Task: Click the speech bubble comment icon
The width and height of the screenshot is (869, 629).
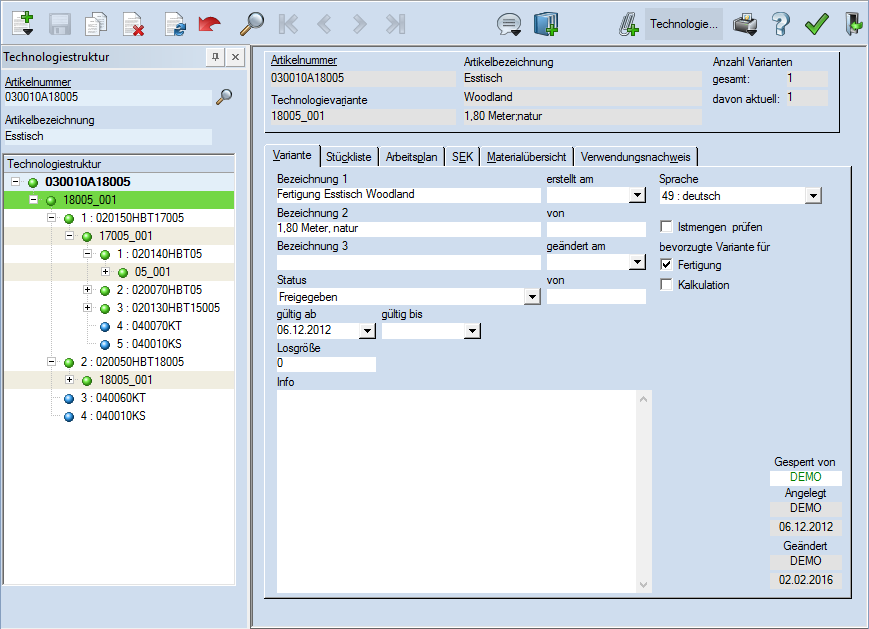Action: (x=510, y=23)
